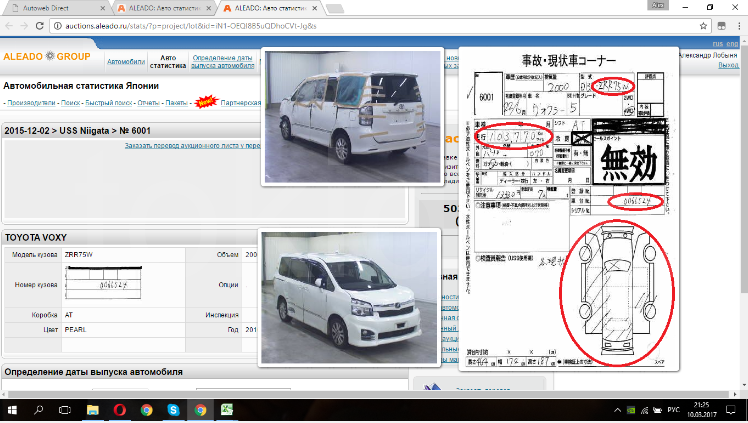The height and width of the screenshot is (423, 748).
Task: Open Windows Action Center notifications
Action: tap(731, 410)
